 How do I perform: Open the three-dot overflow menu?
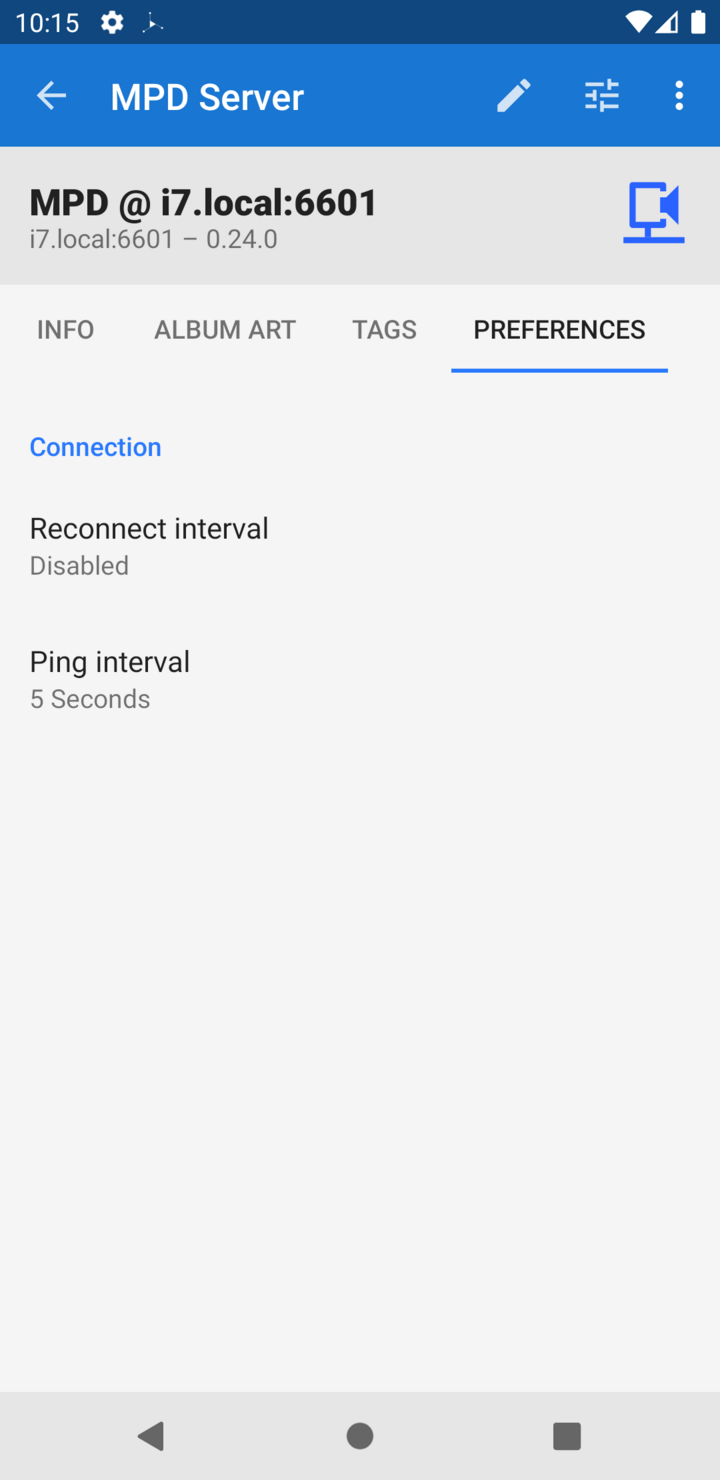679,96
